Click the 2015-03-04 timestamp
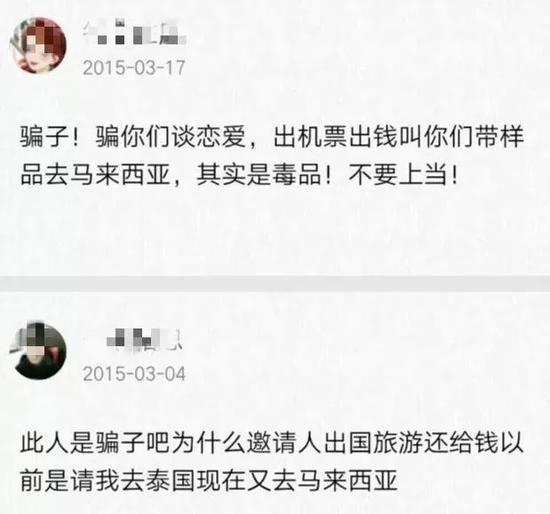 click(x=134, y=374)
